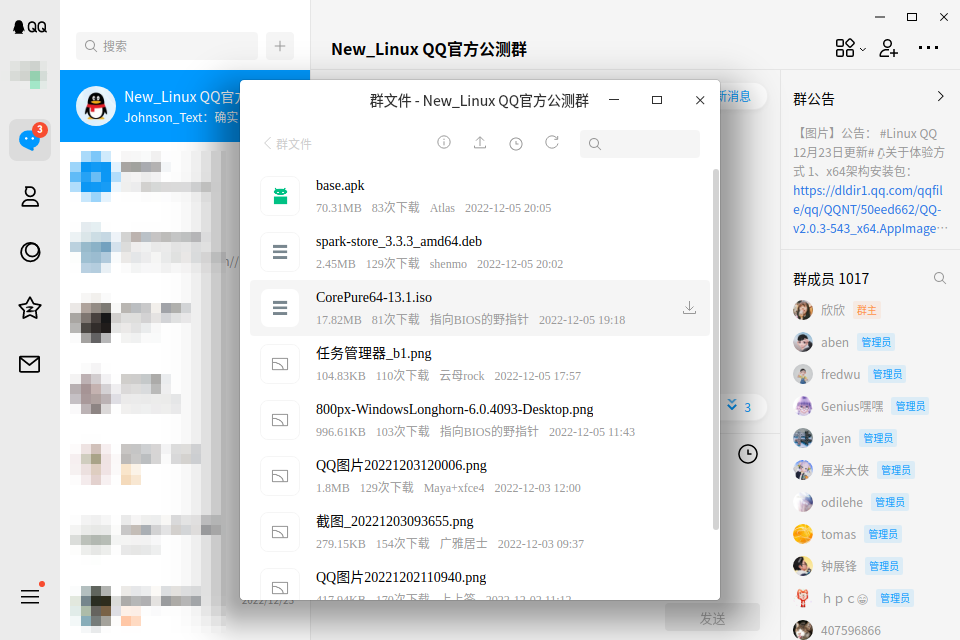Select file spark-store_3.3.3_amd64.deb

click(x=479, y=252)
